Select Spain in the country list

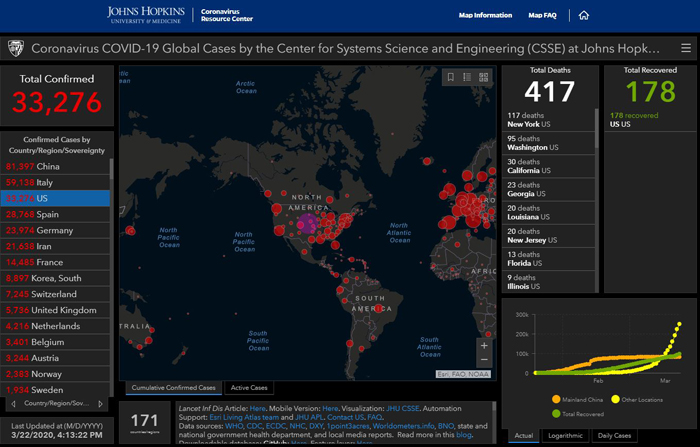pyautogui.click(x=55, y=214)
